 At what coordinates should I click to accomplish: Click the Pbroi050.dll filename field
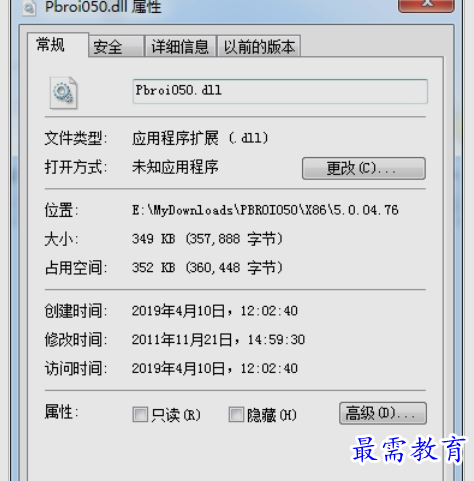coord(280,91)
